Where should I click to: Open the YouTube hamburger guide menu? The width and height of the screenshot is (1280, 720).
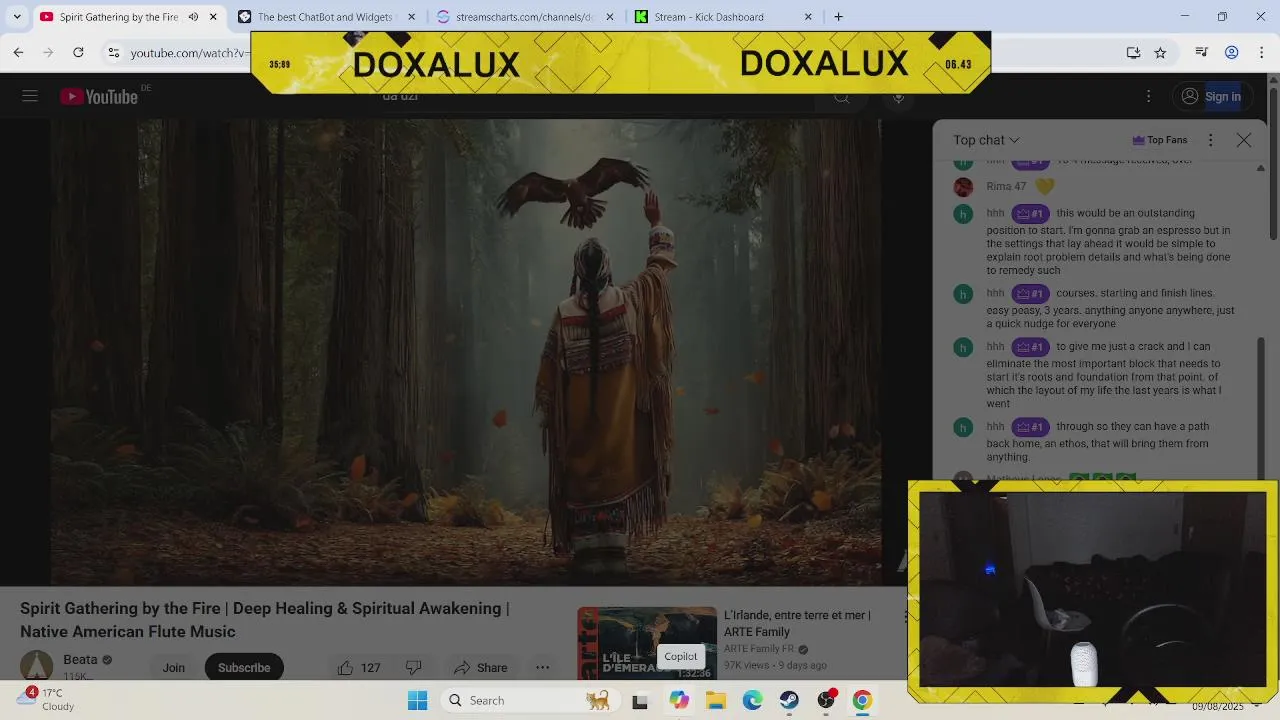click(x=30, y=96)
